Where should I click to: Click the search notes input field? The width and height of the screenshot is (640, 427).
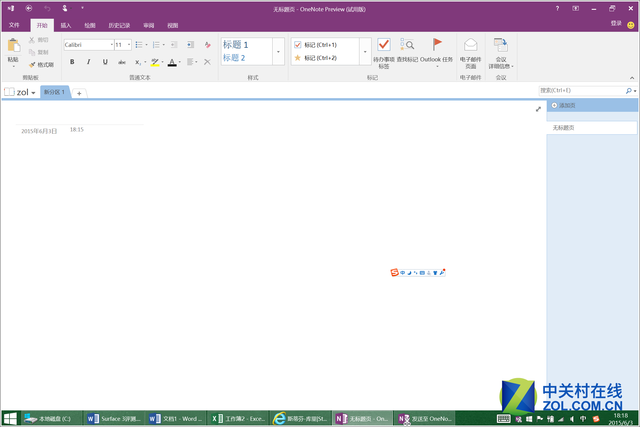click(582, 91)
